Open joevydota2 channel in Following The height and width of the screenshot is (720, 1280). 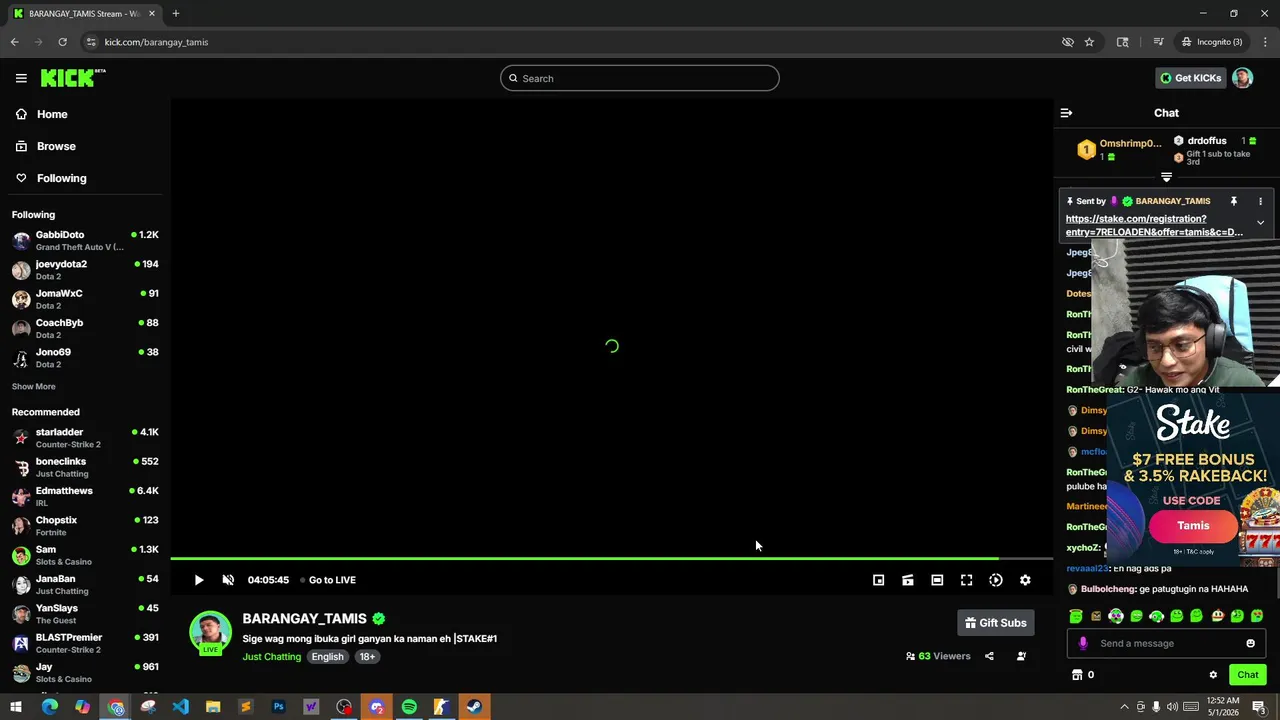pos(85,270)
